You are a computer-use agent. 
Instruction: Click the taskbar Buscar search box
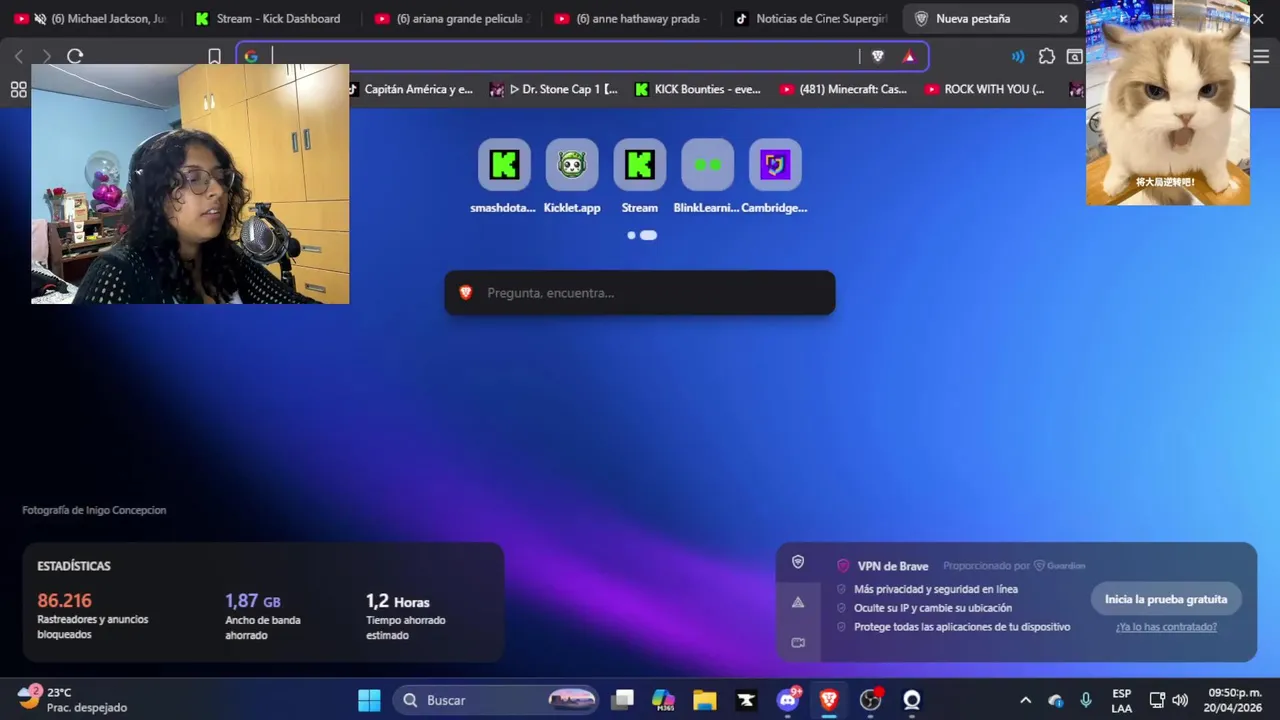[497, 700]
